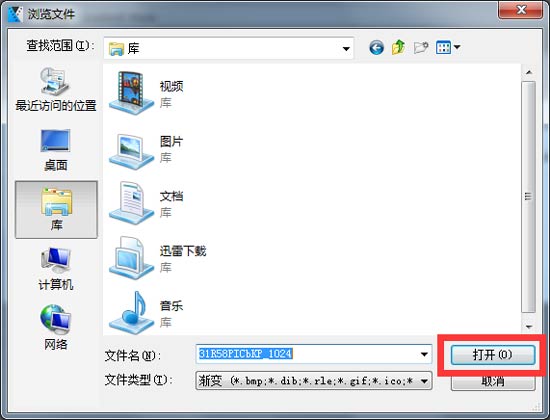Screen dimensions: 550x420
Task: Go up one folder level icon
Action: click(398, 47)
